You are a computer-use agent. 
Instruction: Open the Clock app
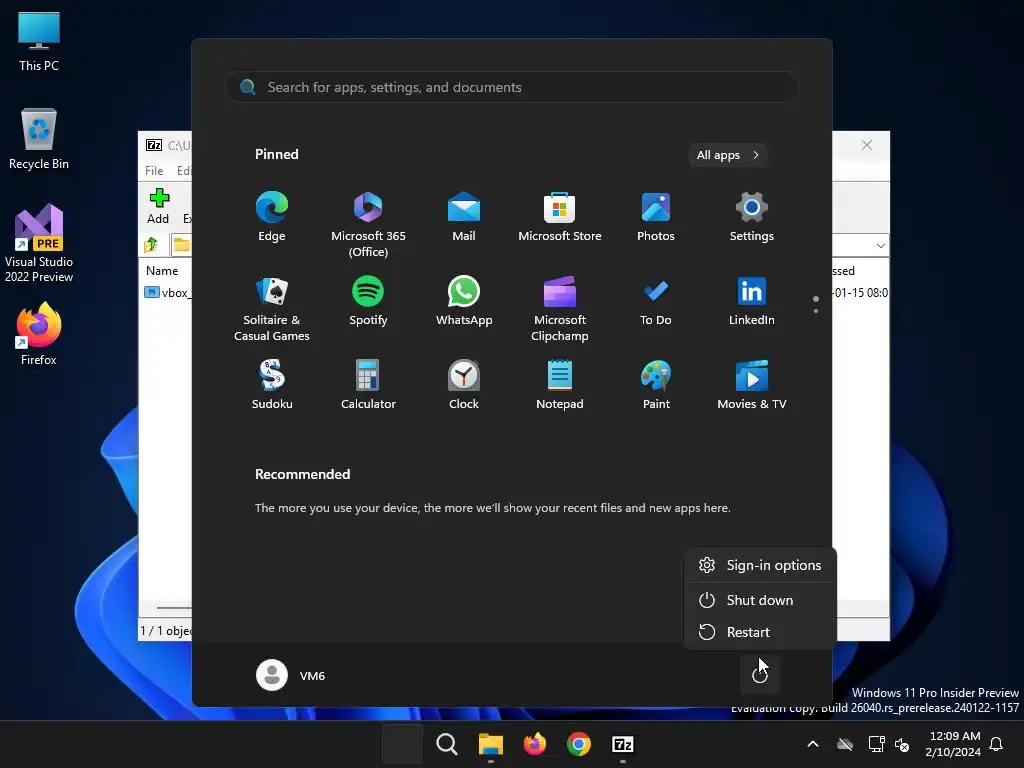(464, 385)
